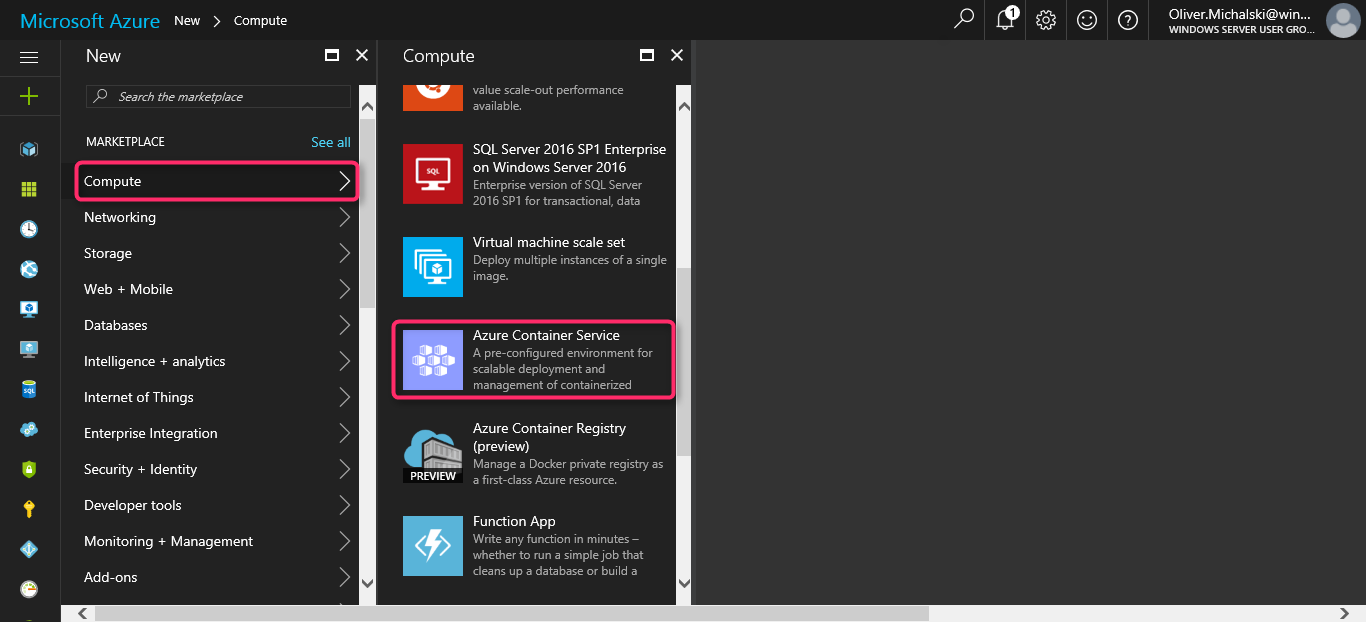Viewport: 1366px width, 622px height.
Task: Click the Virtual machine scale set icon
Action: pos(433,267)
